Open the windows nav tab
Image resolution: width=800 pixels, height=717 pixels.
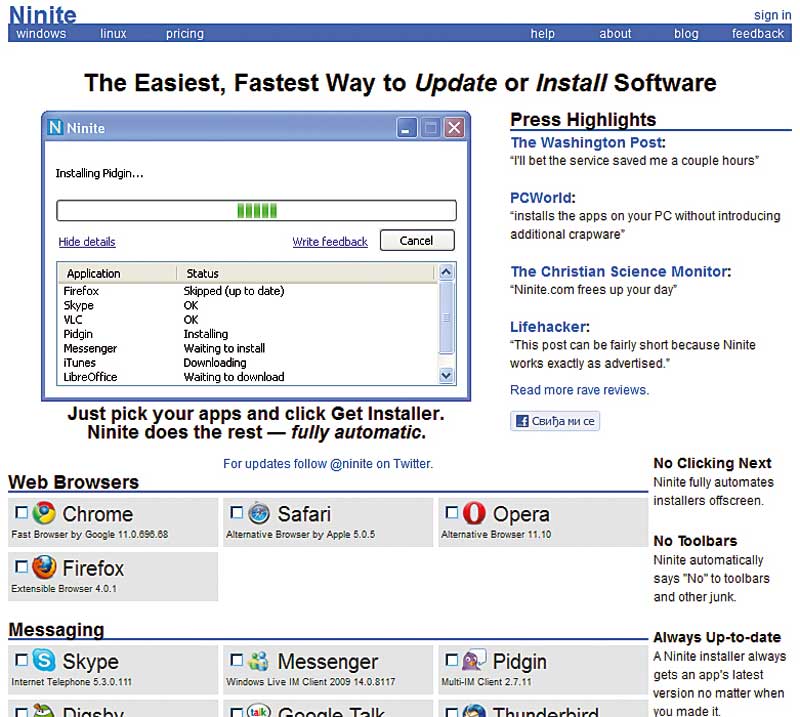(41, 34)
